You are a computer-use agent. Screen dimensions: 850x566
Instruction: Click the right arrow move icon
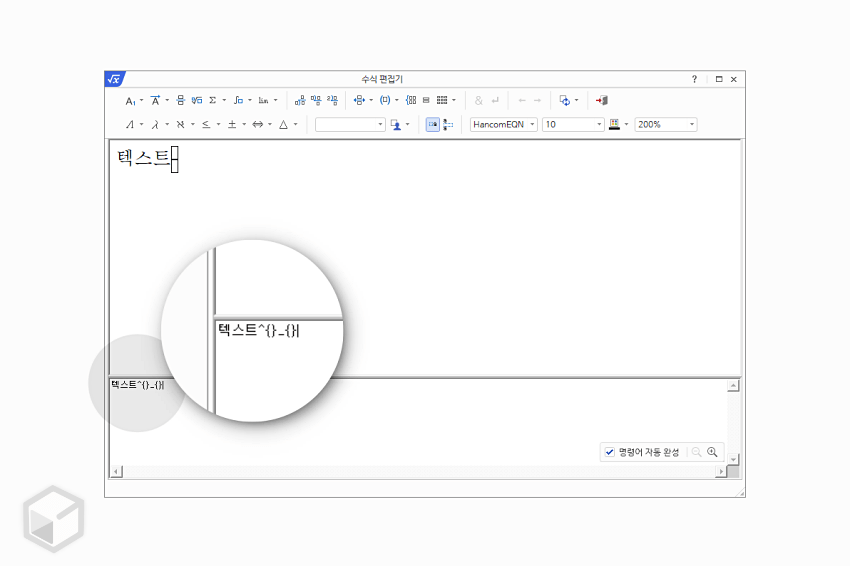click(x=537, y=100)
